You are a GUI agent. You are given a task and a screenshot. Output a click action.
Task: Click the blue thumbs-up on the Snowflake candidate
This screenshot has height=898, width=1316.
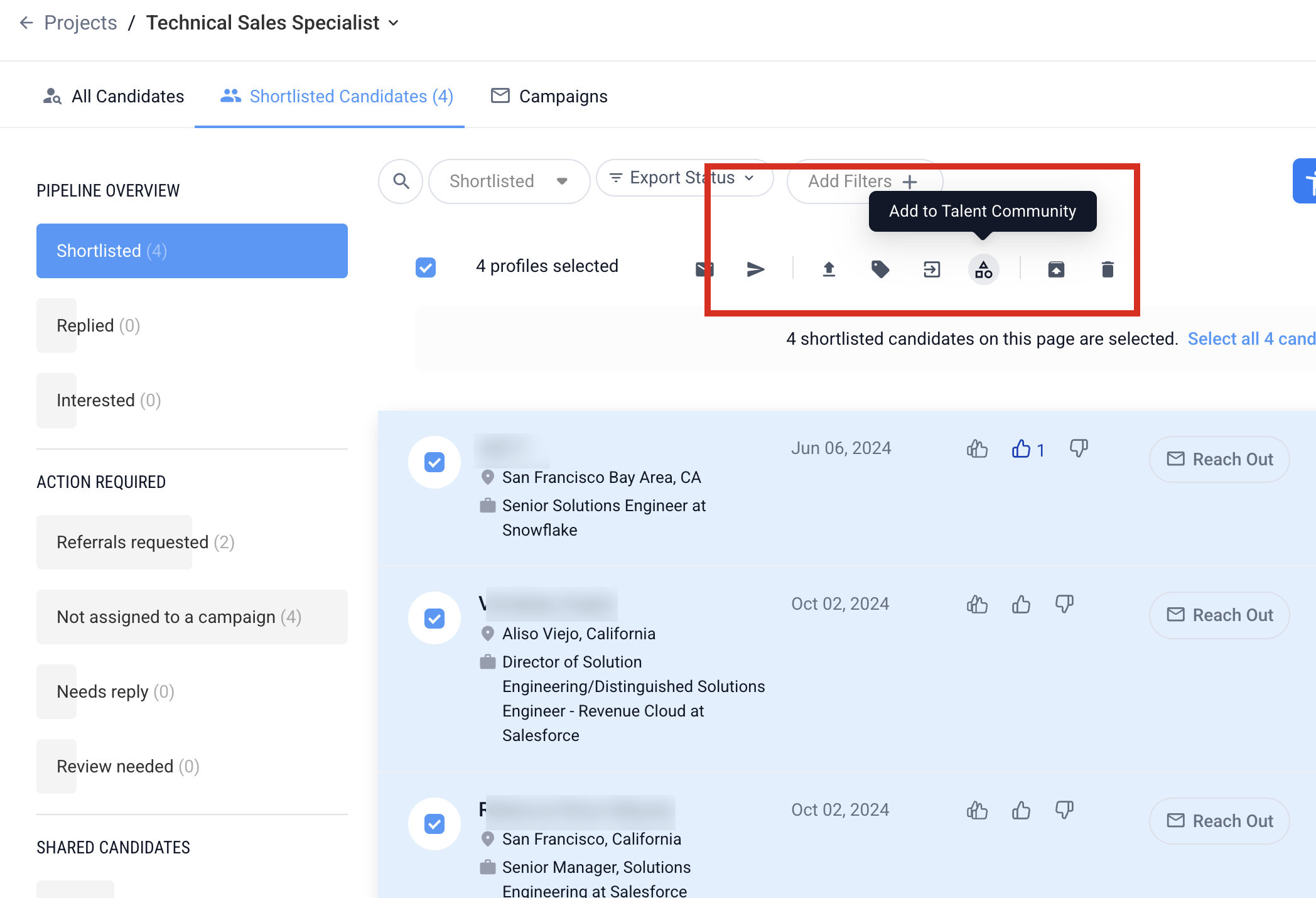(x=1021, y=448)
